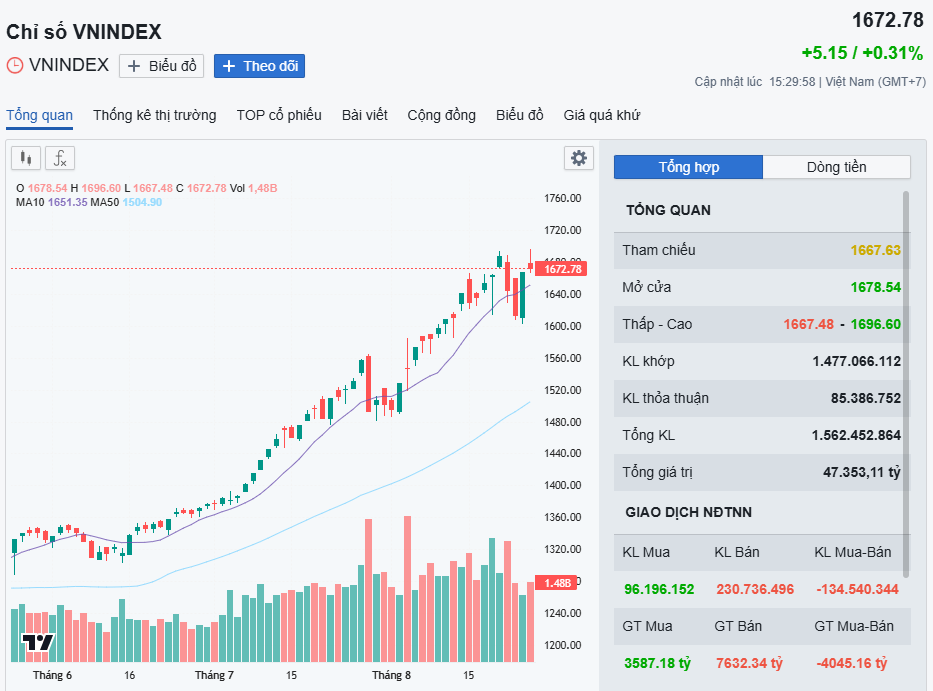Click the TỔNG QUAN section heading
The width and height of the screenshot is (933, 691).
[668, 210]
